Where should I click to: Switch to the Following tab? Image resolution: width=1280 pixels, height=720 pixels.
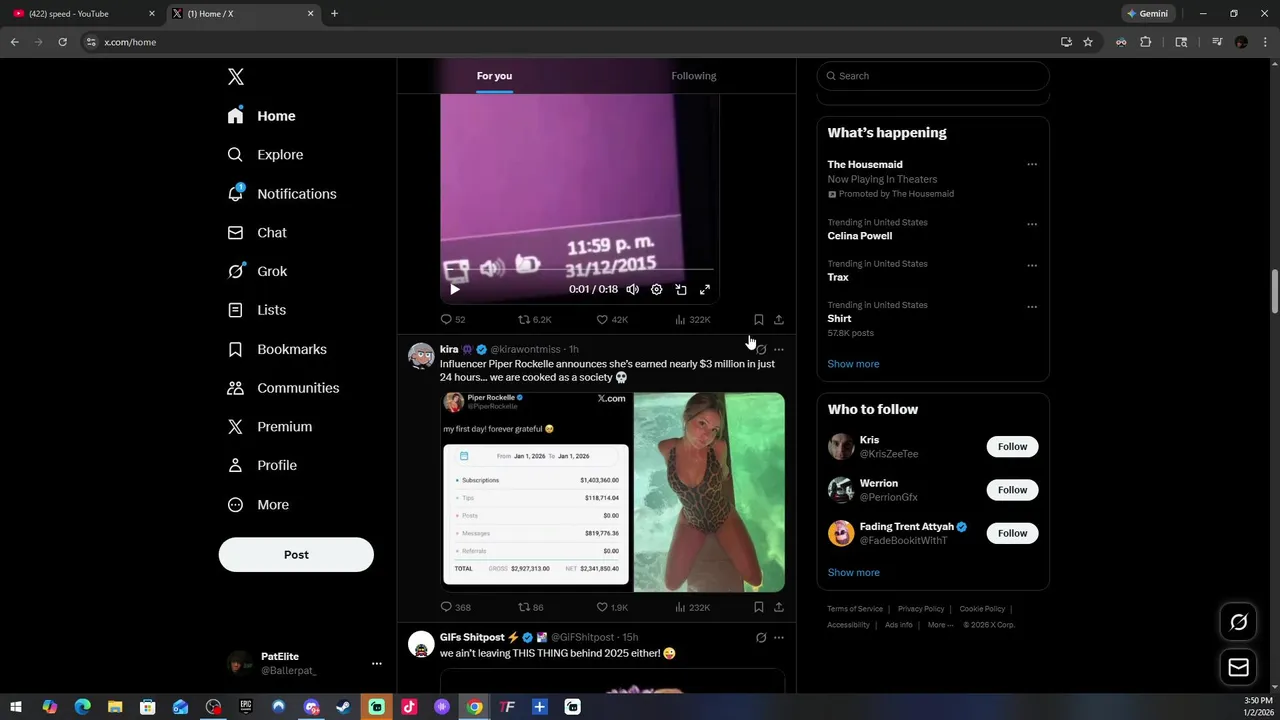[x=694, y=76]
